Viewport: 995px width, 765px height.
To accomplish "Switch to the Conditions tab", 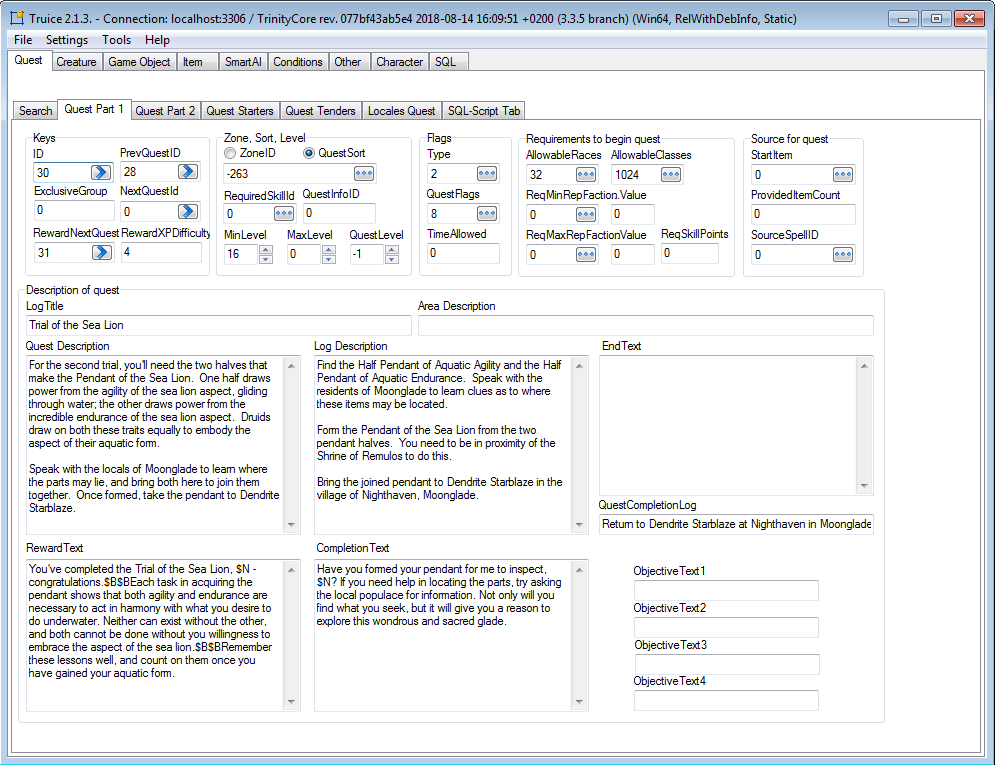I will tap(298, 62).
